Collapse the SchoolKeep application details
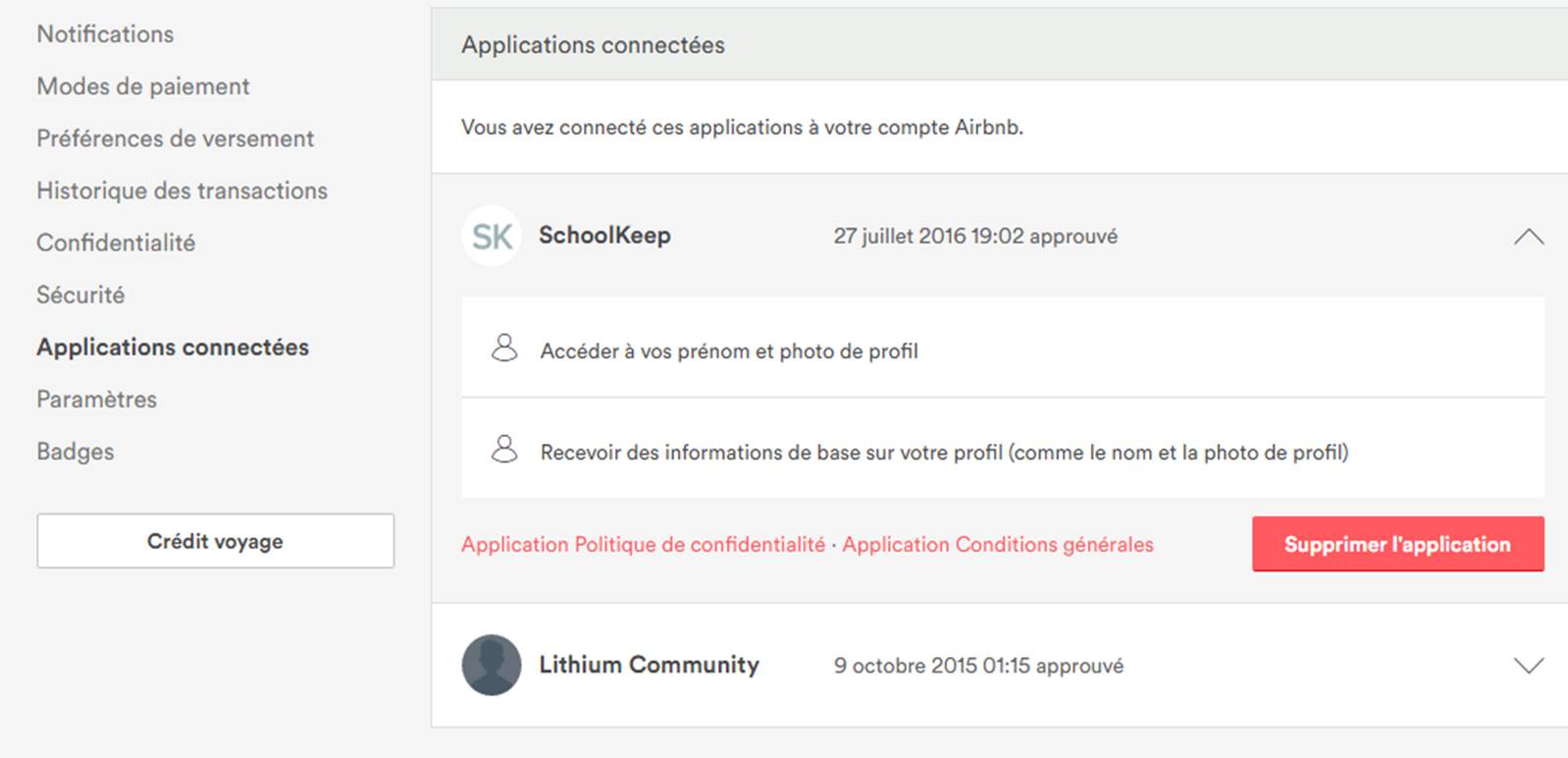Screen dimensions: 1568x758 [x=1528, y=237]
